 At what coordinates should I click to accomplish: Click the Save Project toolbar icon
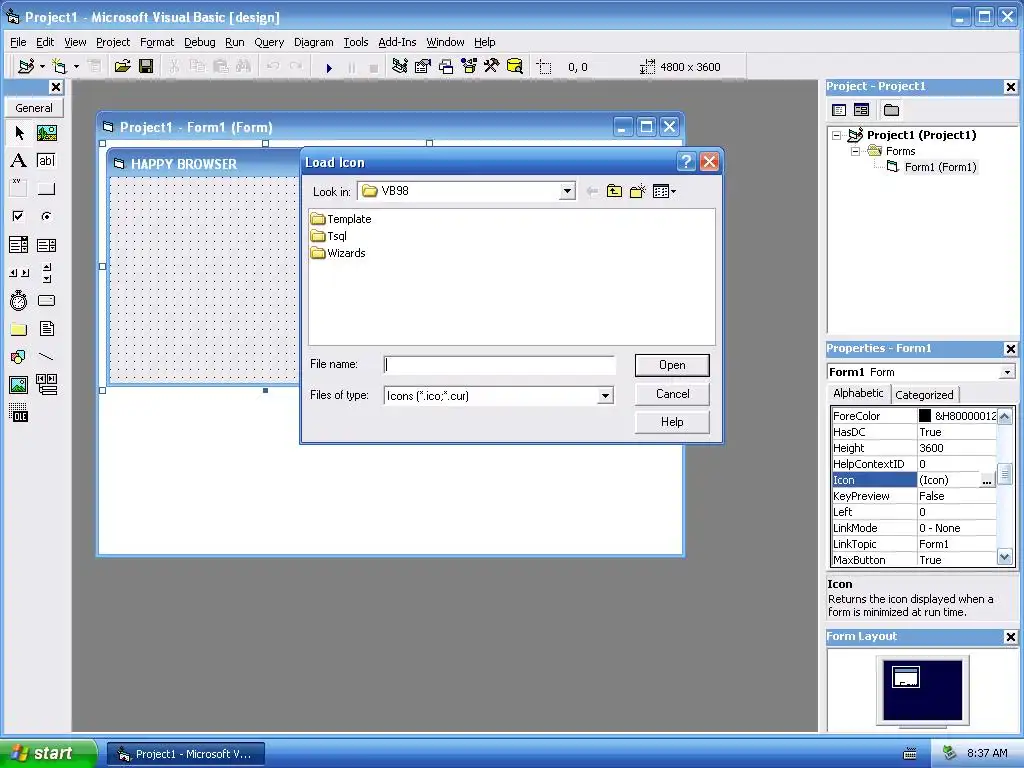pyautogui.click(x=146, y=66)
